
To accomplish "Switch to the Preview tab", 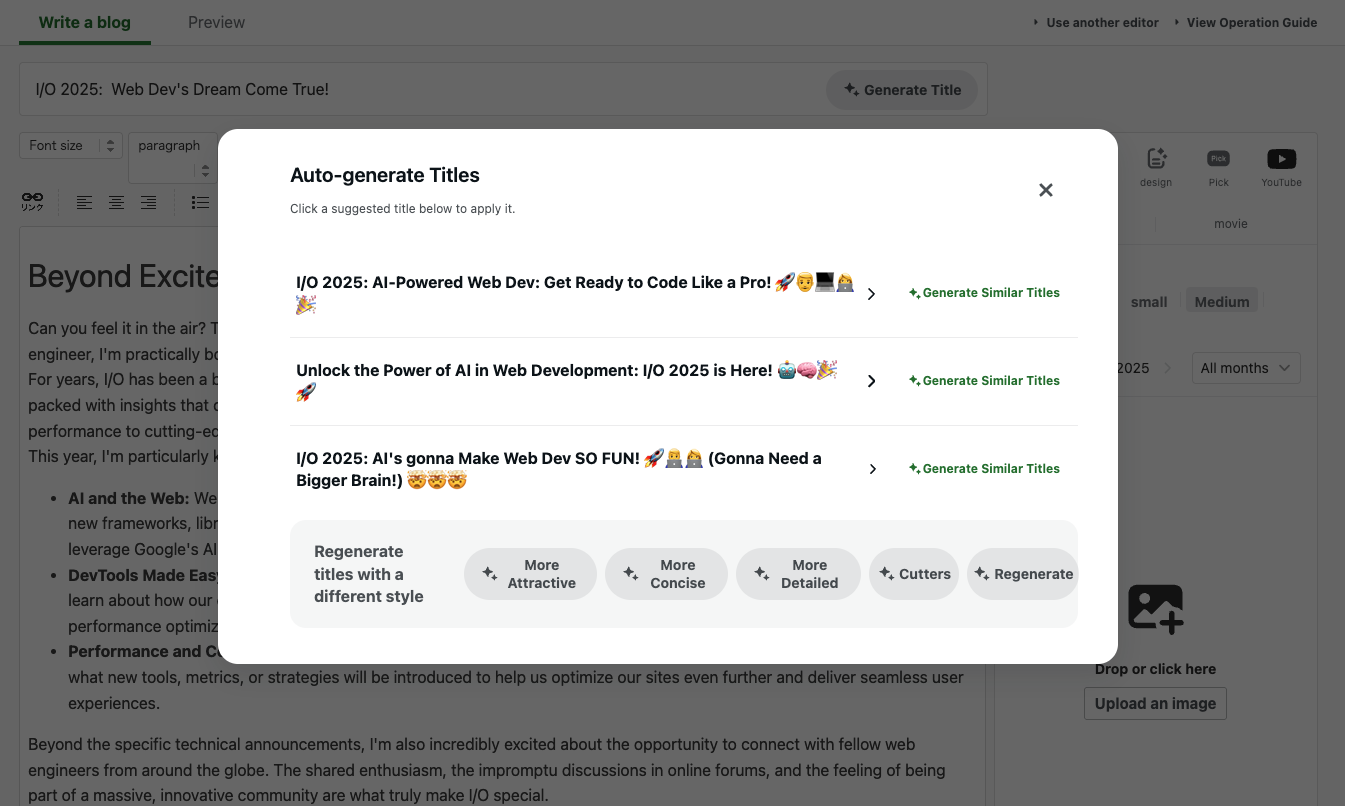I will click(216, 22).
